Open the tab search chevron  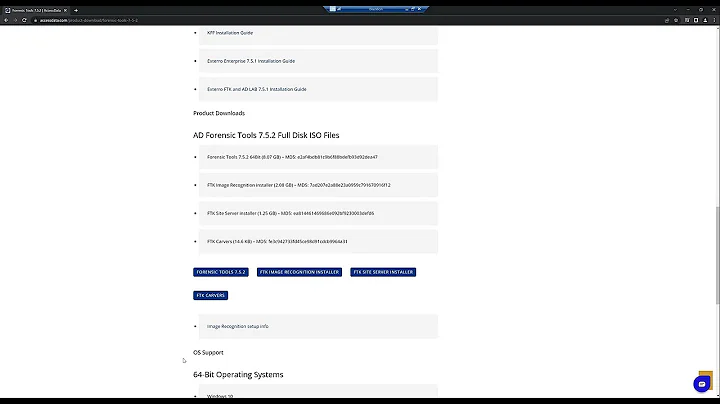[675, 10]
